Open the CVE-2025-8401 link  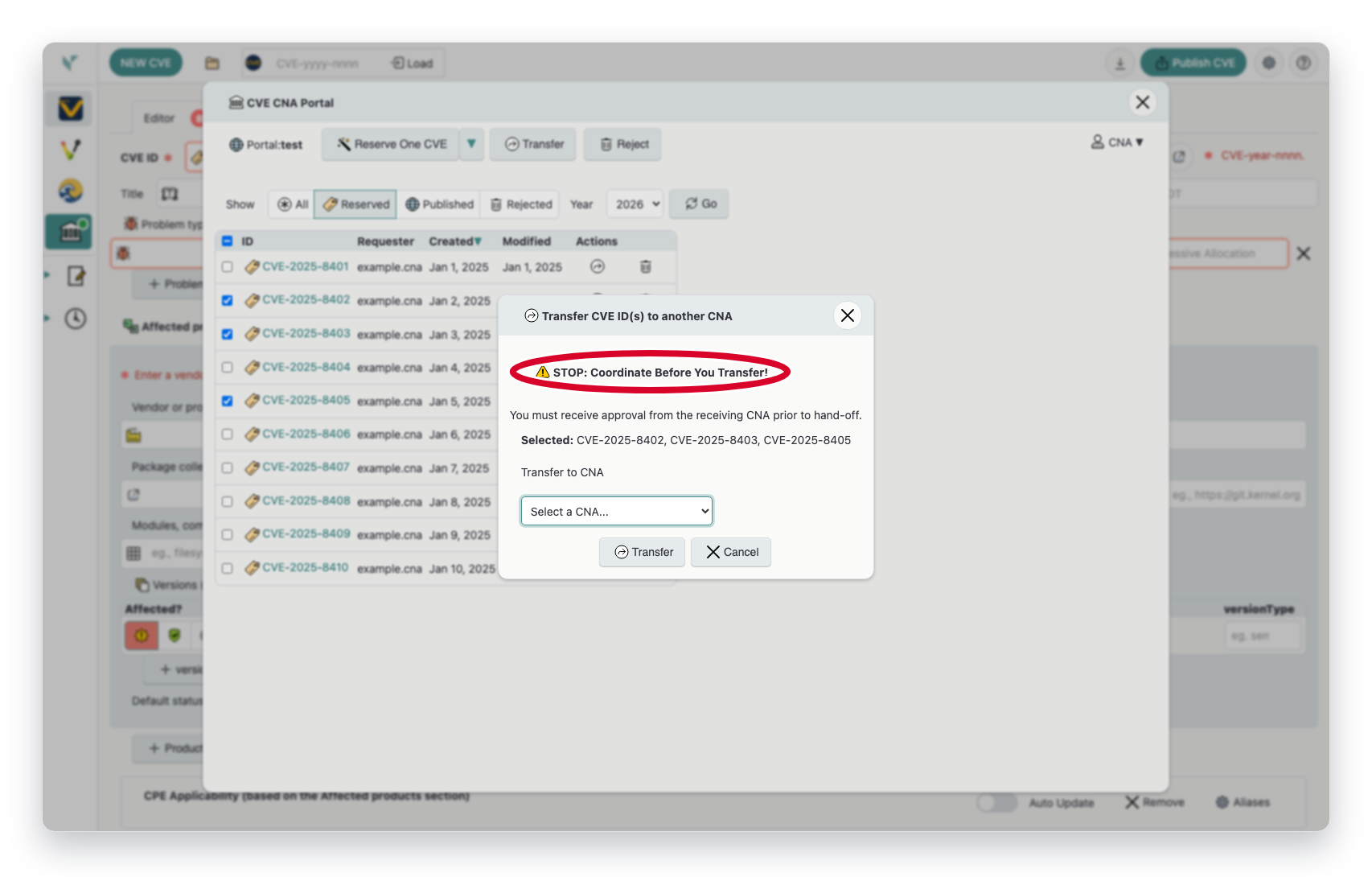tap(305, 266)
